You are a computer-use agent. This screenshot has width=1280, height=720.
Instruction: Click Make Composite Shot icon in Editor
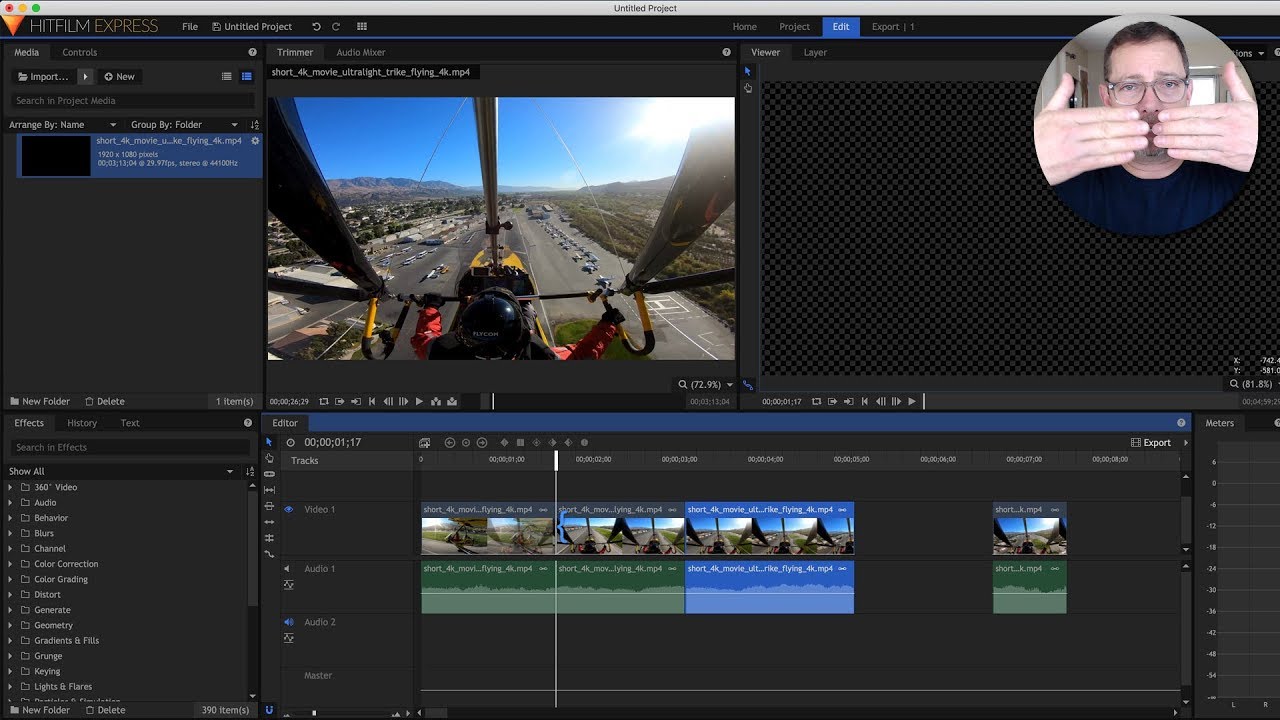(425, 443)
